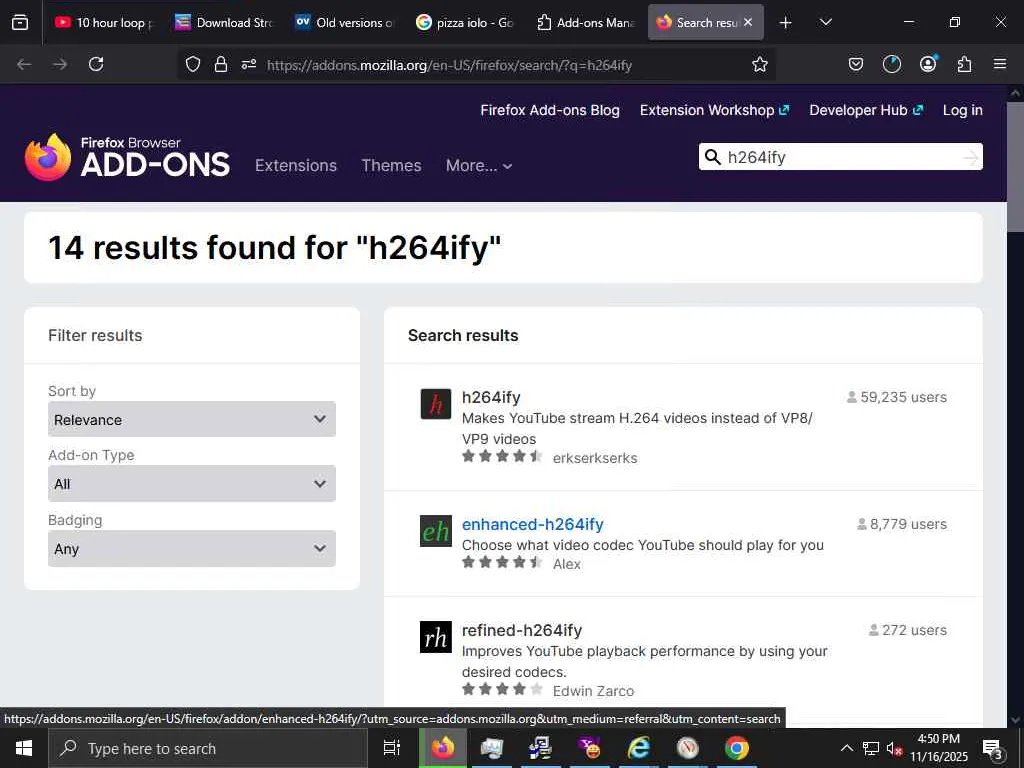Open Firefox View icon in tab bar
The height and width of the screenshot is (768, 1024).
20,22
